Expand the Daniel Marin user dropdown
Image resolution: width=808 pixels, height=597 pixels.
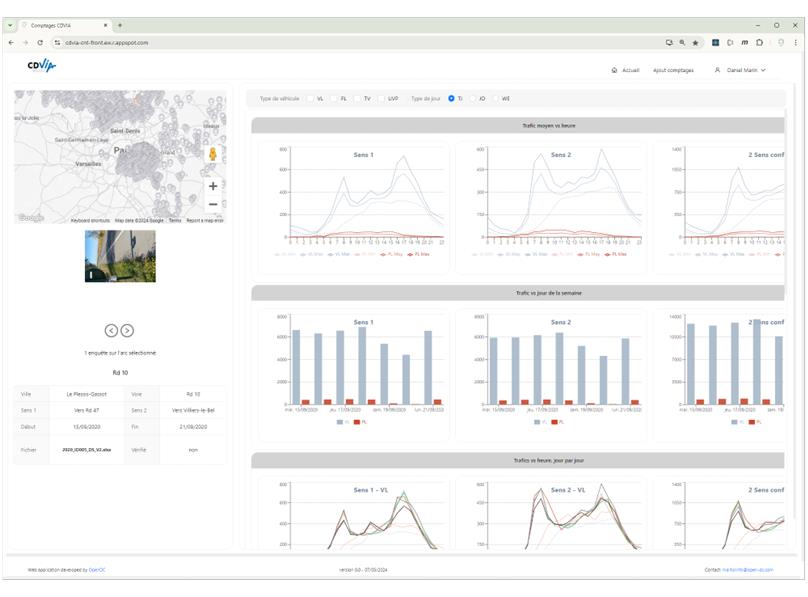pos(746,70)
